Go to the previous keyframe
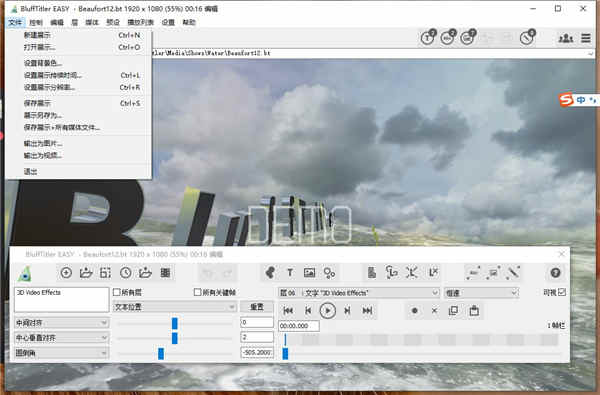 308,311
